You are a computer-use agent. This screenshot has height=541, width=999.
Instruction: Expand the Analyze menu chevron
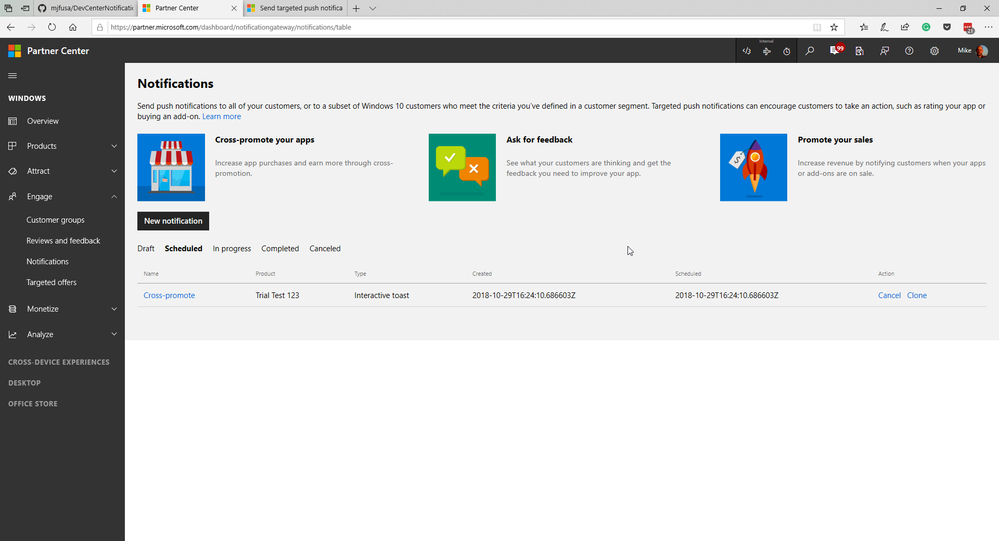coord(114,334)
